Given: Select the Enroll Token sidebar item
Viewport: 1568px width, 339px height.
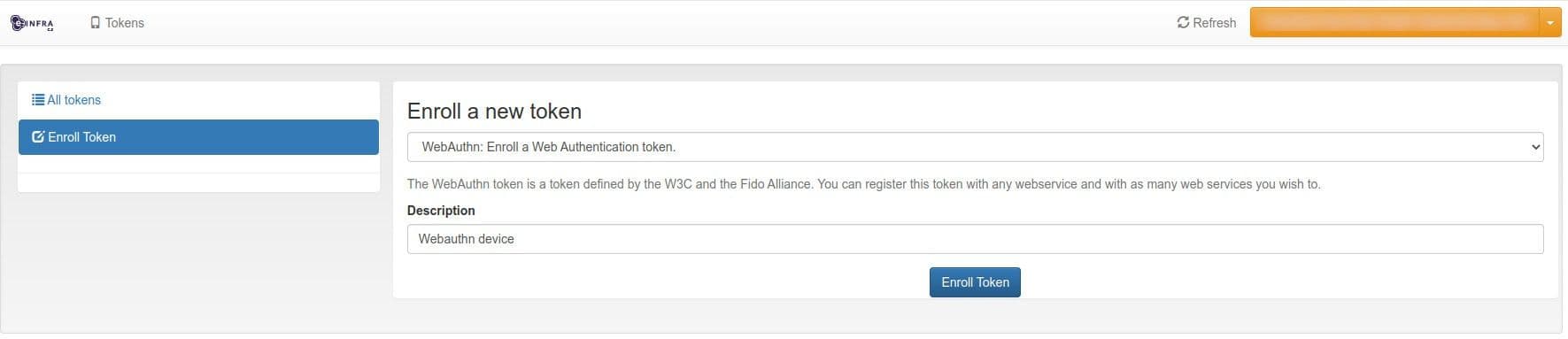Looking at the screenshot, I should tap(198, 137).
